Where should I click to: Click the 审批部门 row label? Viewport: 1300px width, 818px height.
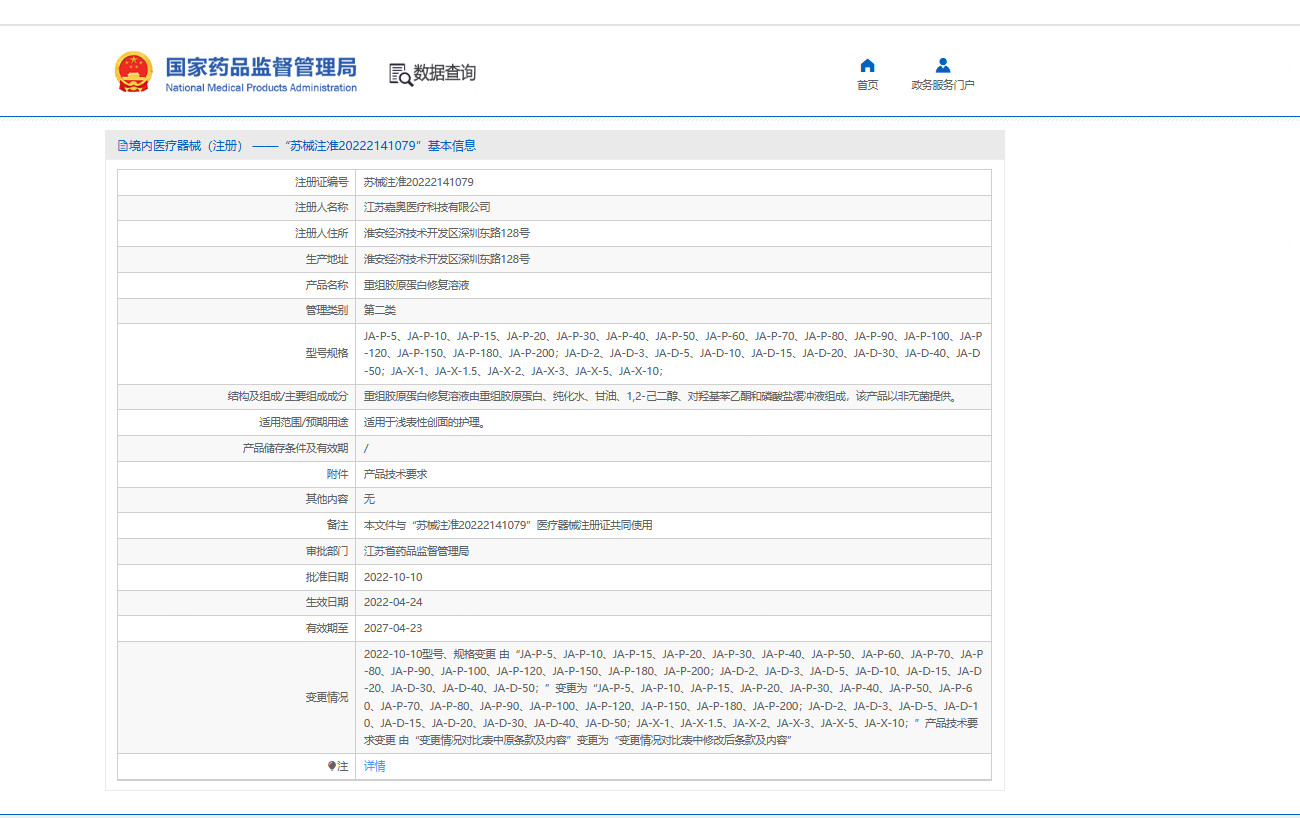click(x=327, y=551)
